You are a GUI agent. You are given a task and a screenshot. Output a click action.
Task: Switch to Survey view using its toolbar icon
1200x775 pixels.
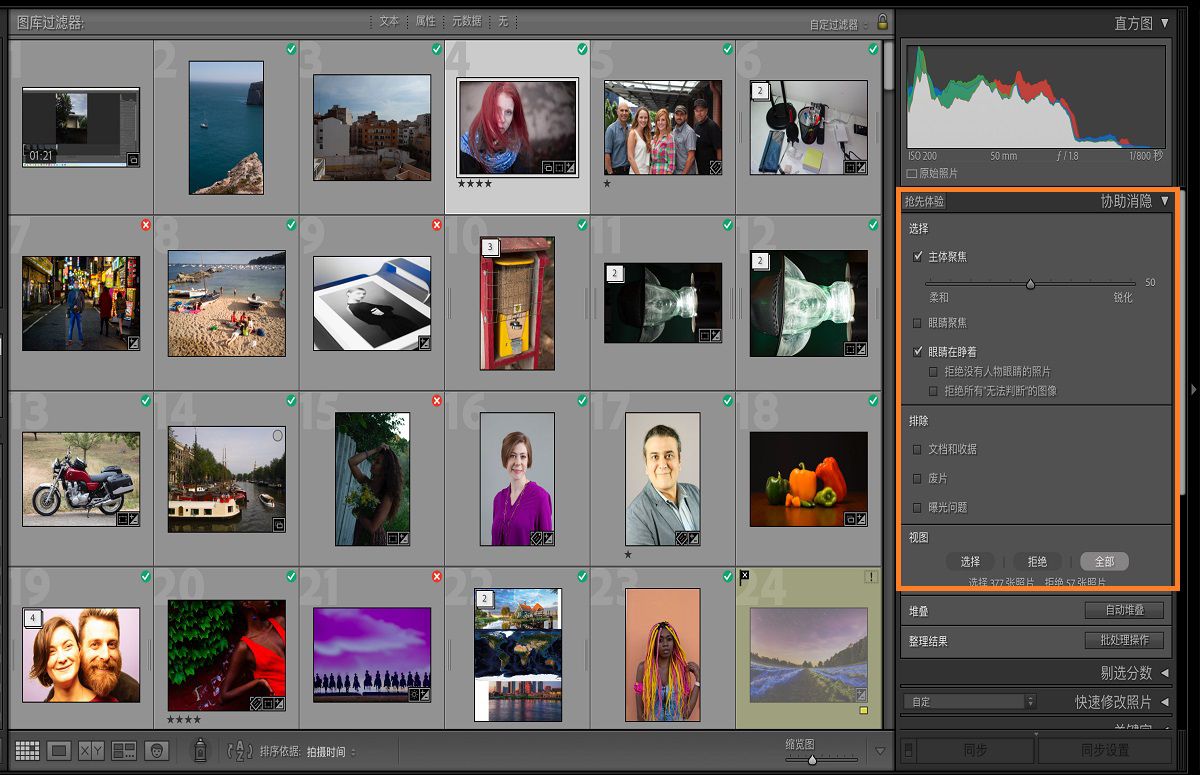(x=123, y=751)
